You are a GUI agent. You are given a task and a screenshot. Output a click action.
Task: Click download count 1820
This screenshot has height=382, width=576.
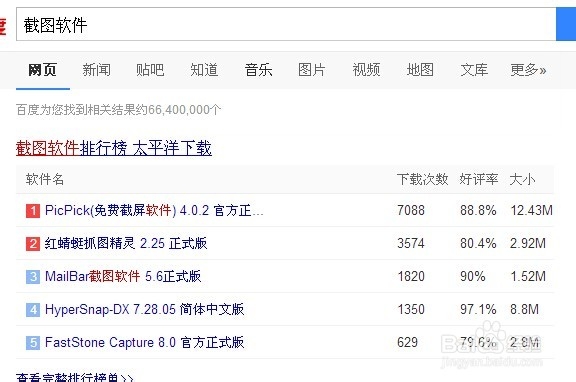[x=411, y=276]
